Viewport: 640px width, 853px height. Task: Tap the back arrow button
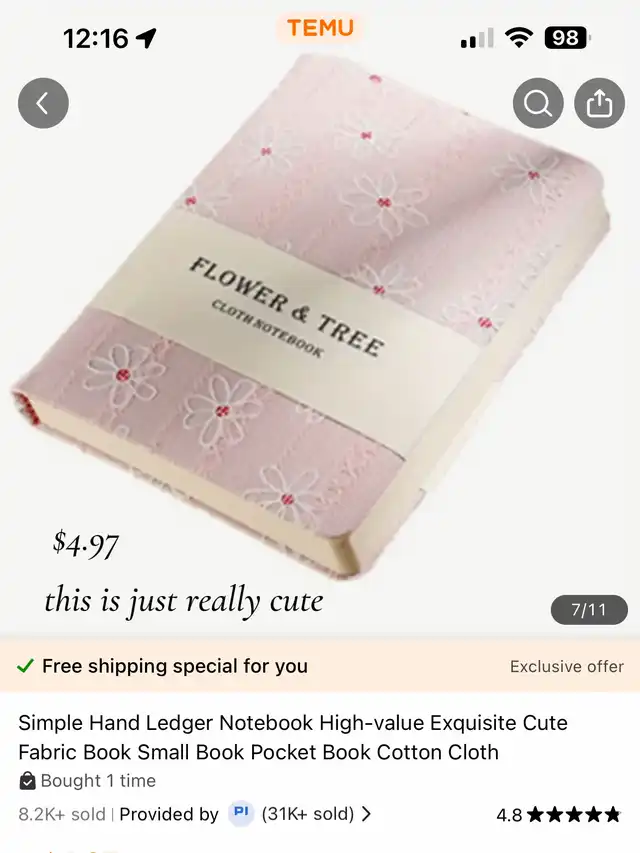43,103
